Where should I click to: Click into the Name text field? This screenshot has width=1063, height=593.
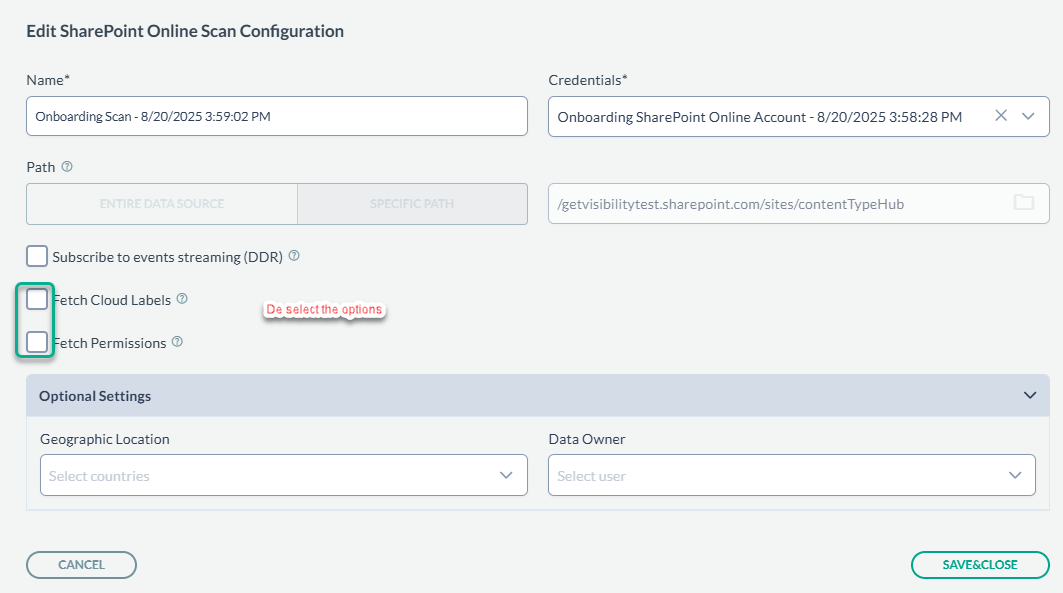click(276, 116)
